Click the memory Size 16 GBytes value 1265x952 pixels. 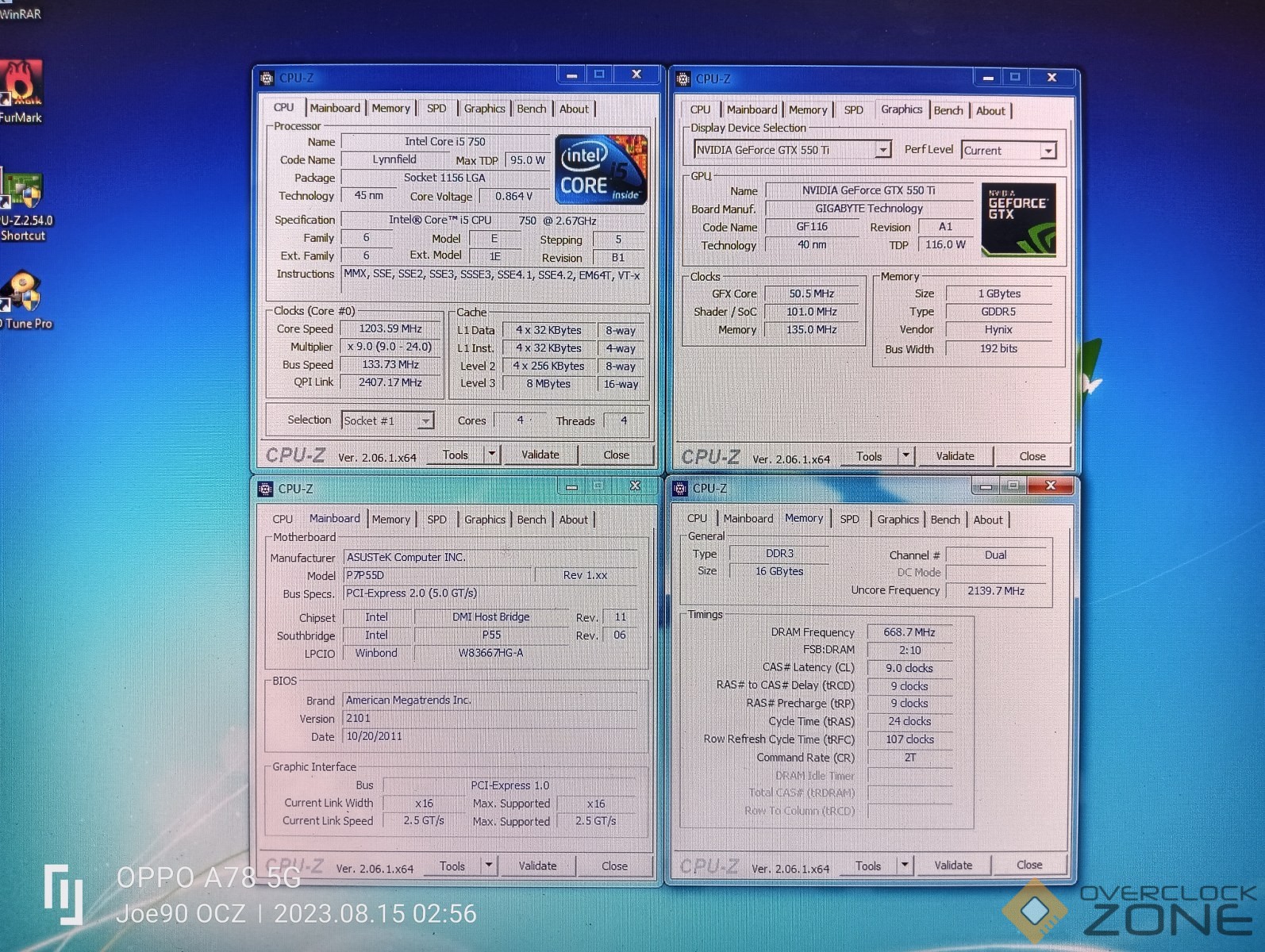[779, 571]
